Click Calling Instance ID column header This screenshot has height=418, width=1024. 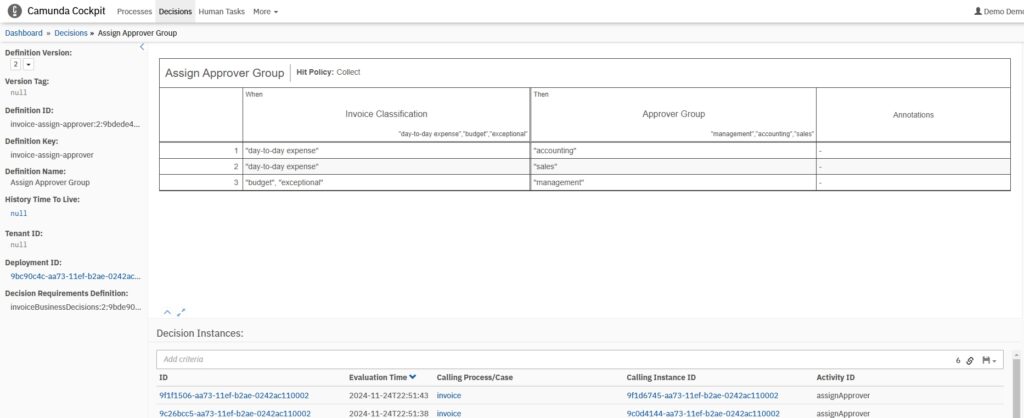pos(661,378)
